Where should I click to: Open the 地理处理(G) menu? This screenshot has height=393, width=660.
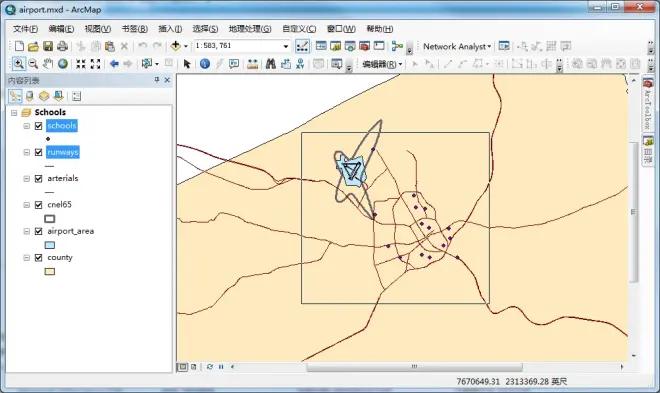click(x=250, y=29)
